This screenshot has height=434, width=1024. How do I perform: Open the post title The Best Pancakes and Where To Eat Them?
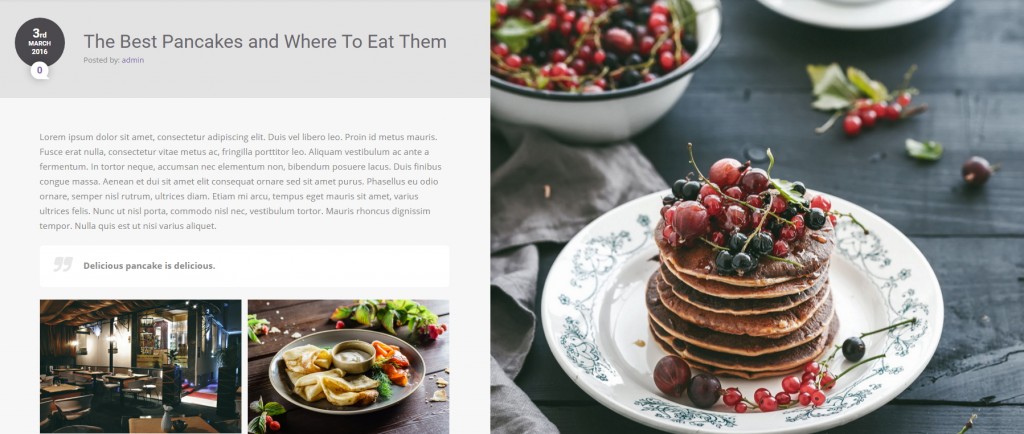tap(265, 42)
